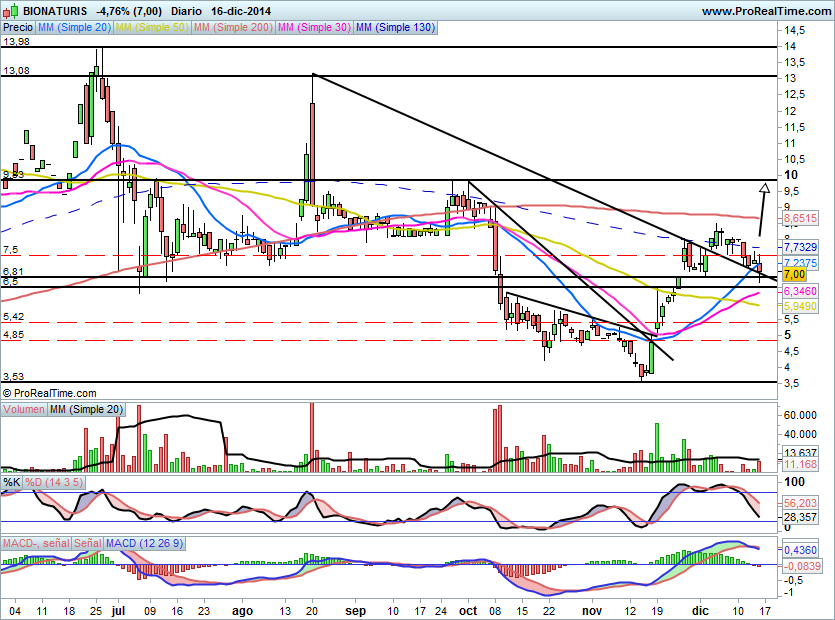Select the MM (Simple 20) indicator label

pyautogui.click(x=75, y=29)
